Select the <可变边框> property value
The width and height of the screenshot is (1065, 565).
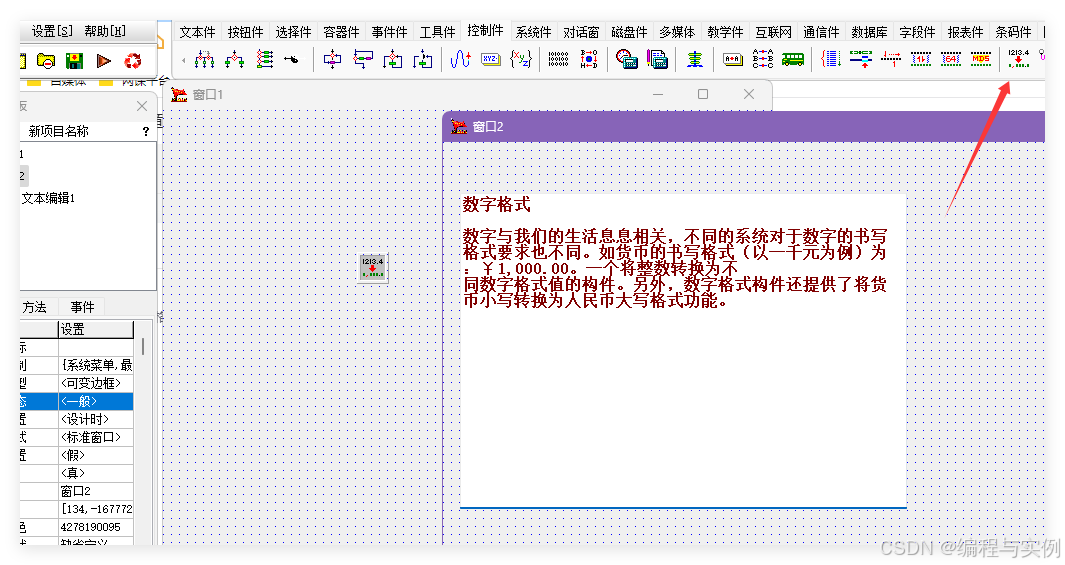click(x=96, y=384)
